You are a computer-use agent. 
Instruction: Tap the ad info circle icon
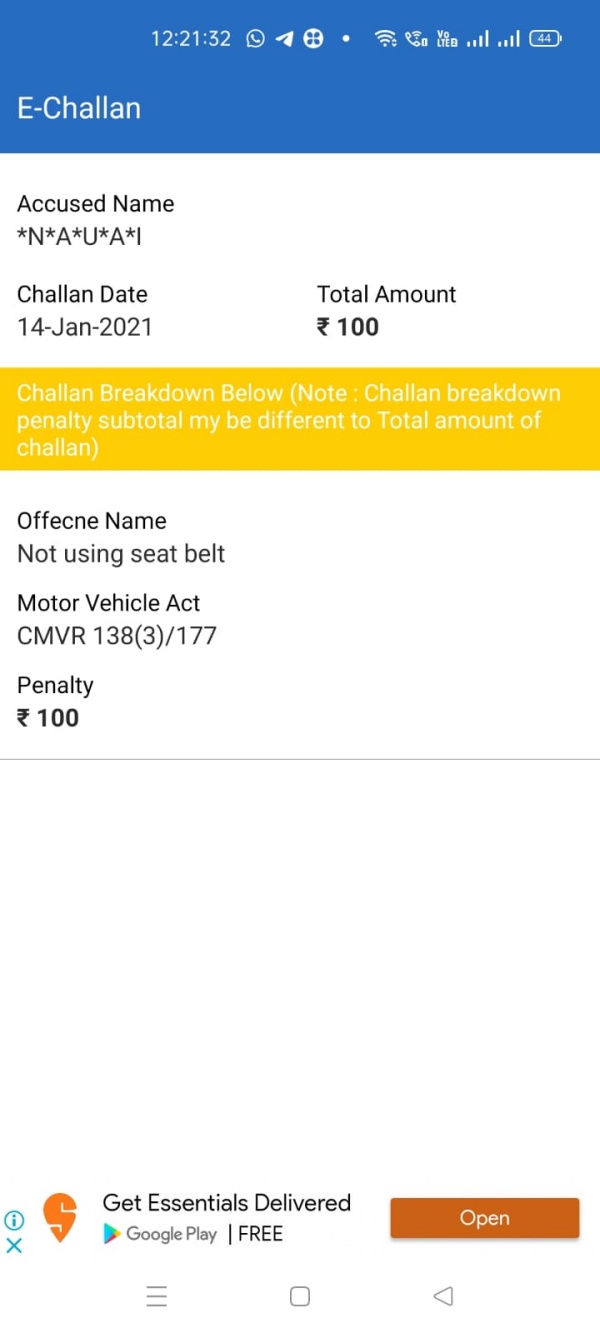coord(14,1221)
